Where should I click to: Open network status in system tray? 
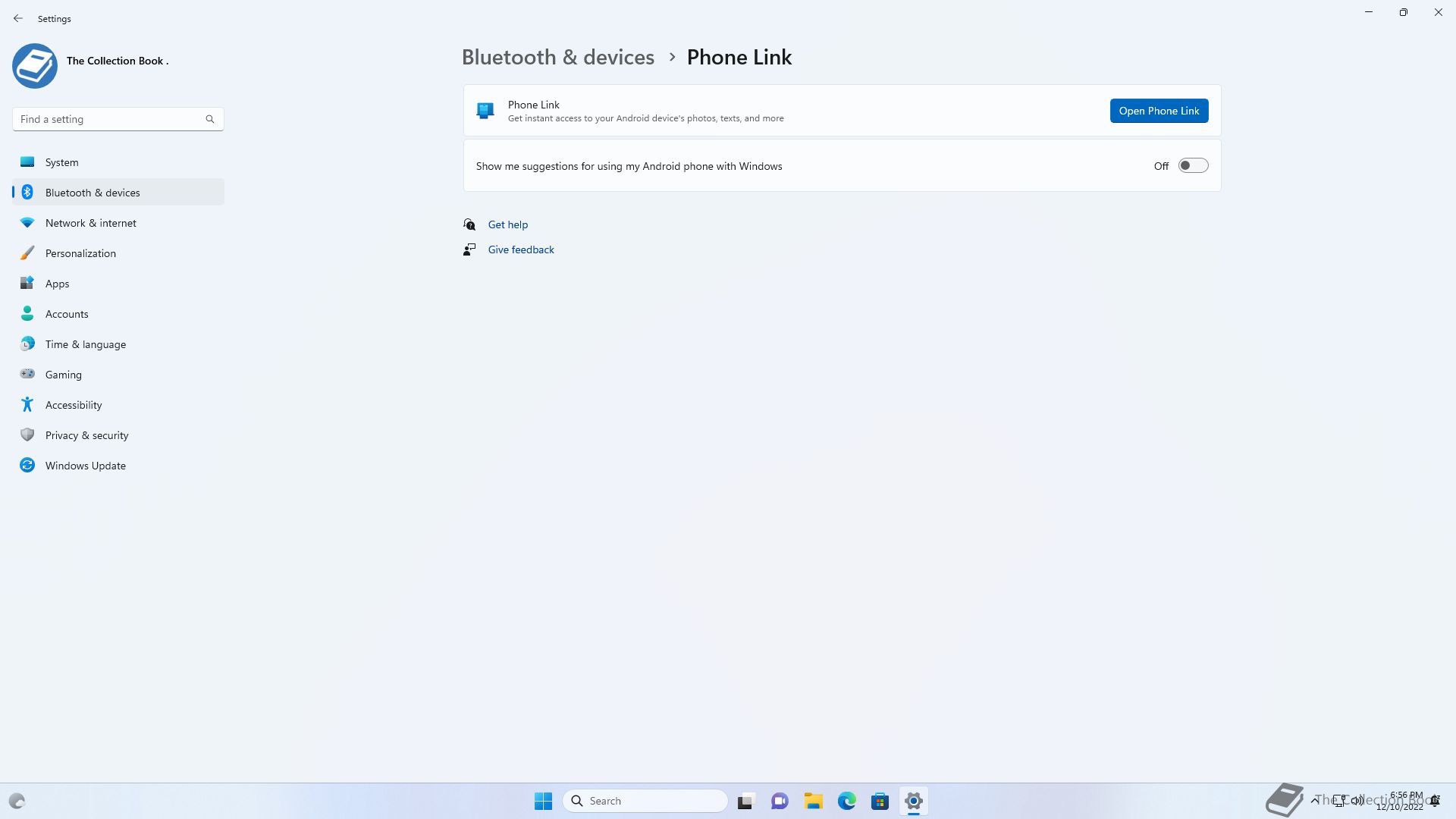1340,801
